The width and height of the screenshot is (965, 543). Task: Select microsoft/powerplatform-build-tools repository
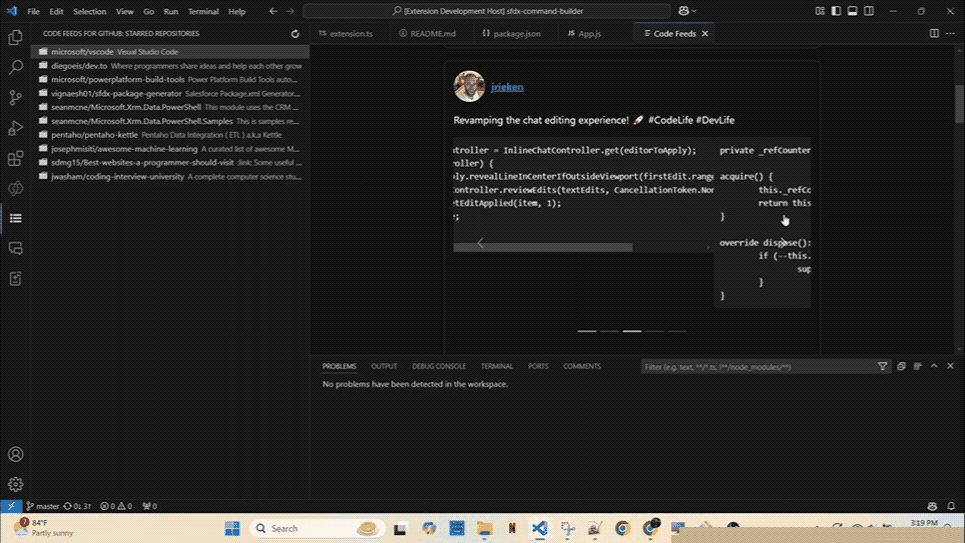click(x=170, y=79)
